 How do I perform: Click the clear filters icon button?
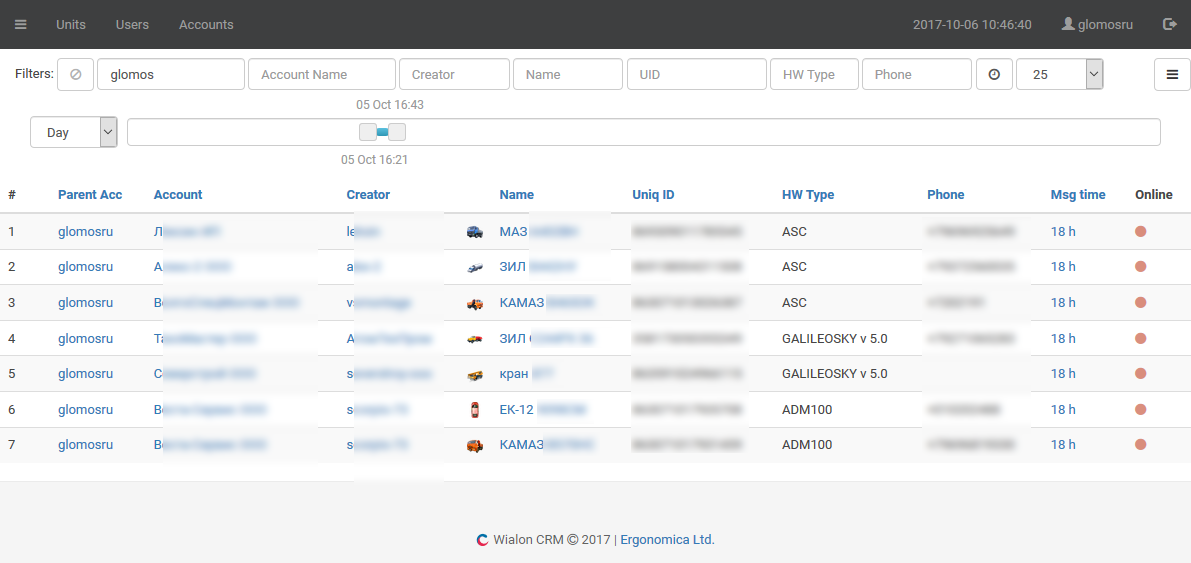[75, 74]
